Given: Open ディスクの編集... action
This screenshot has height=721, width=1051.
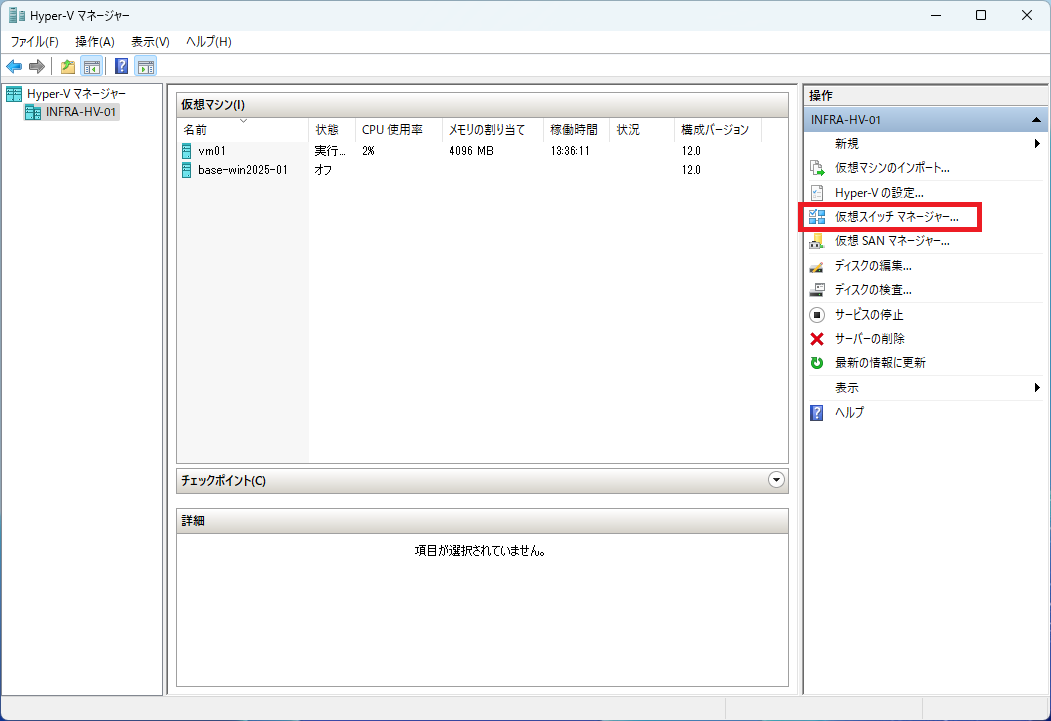Looking at the screenshot, I should tap(873, 266).
